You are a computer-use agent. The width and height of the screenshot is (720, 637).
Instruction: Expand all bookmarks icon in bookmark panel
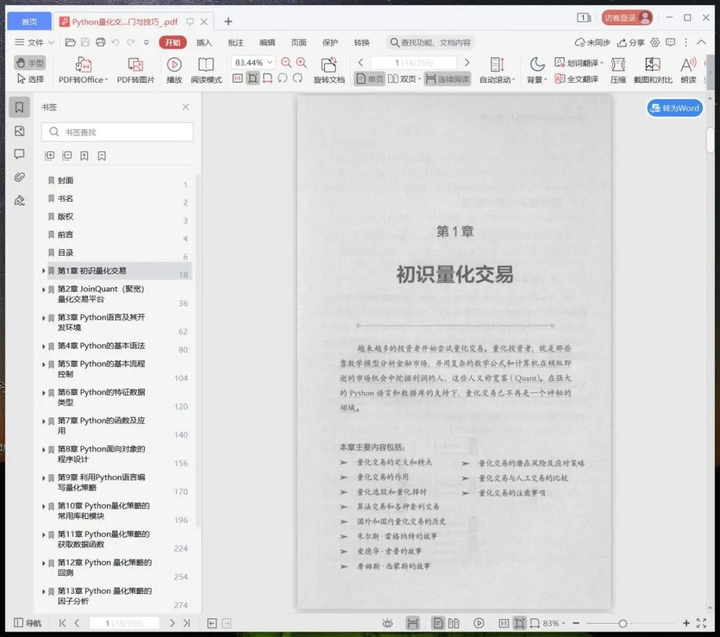50,156
